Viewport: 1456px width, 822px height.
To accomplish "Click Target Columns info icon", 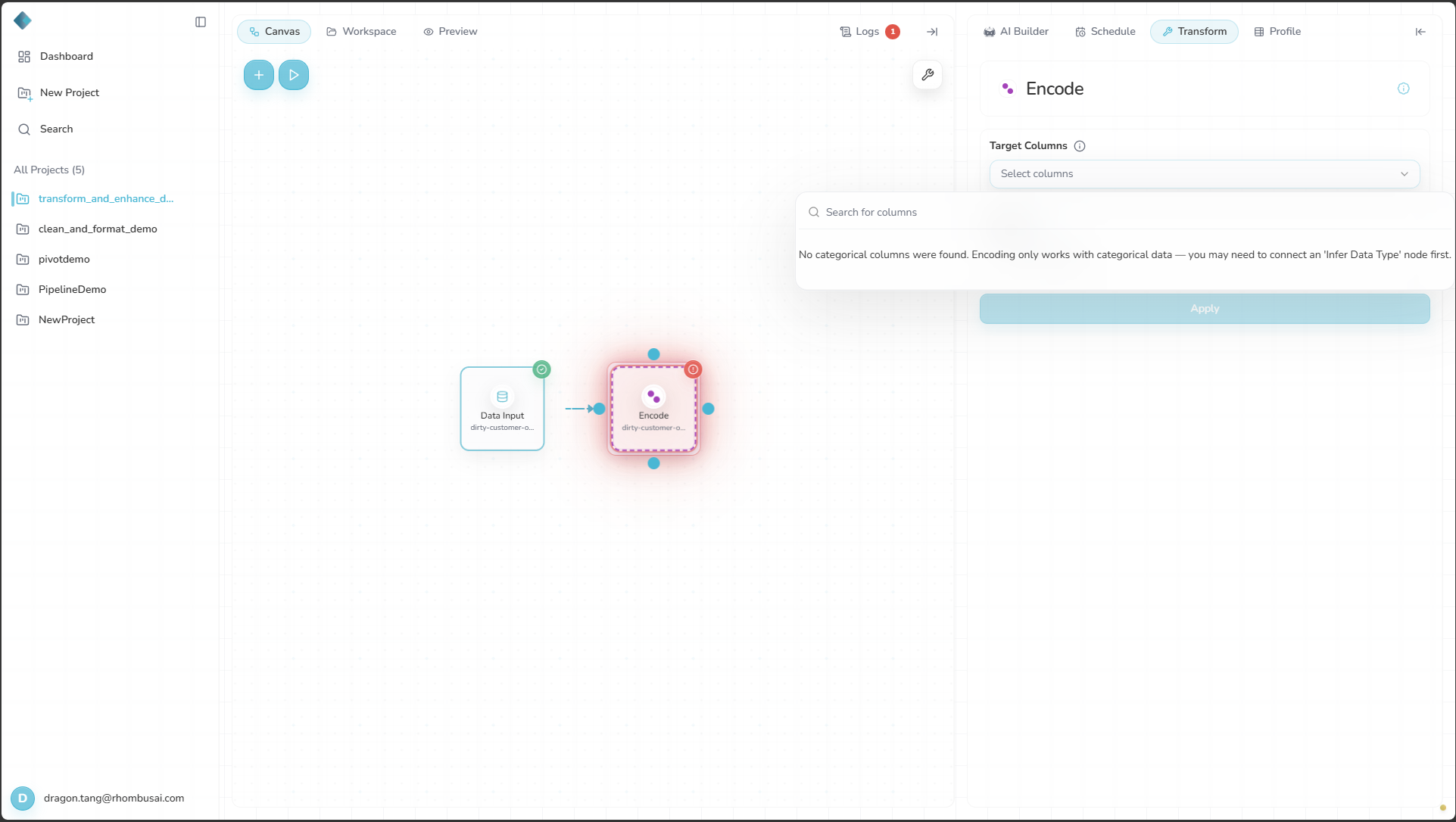I will (1080, 146).
